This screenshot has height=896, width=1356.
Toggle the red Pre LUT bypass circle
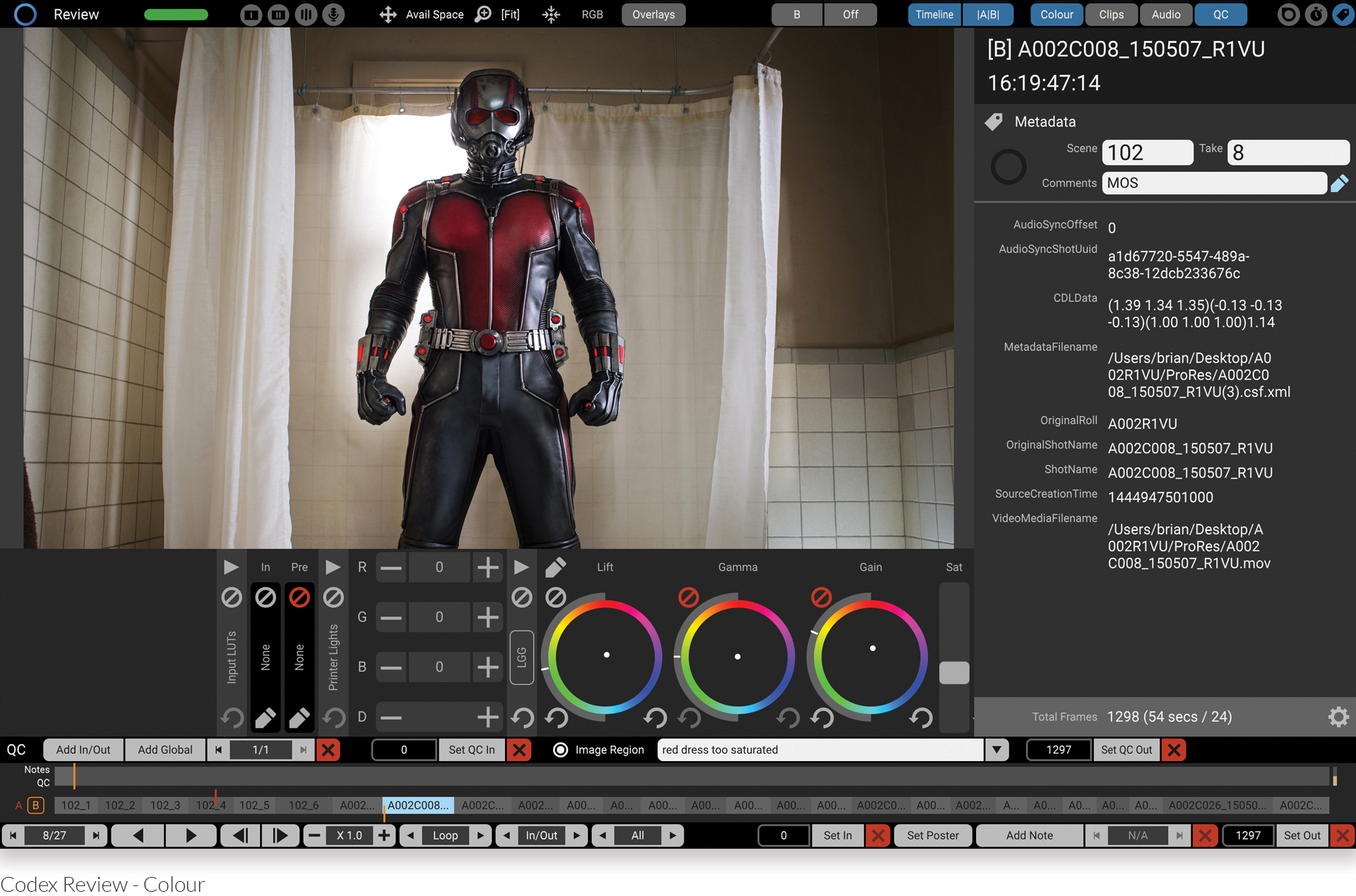(x=299, y=597)
